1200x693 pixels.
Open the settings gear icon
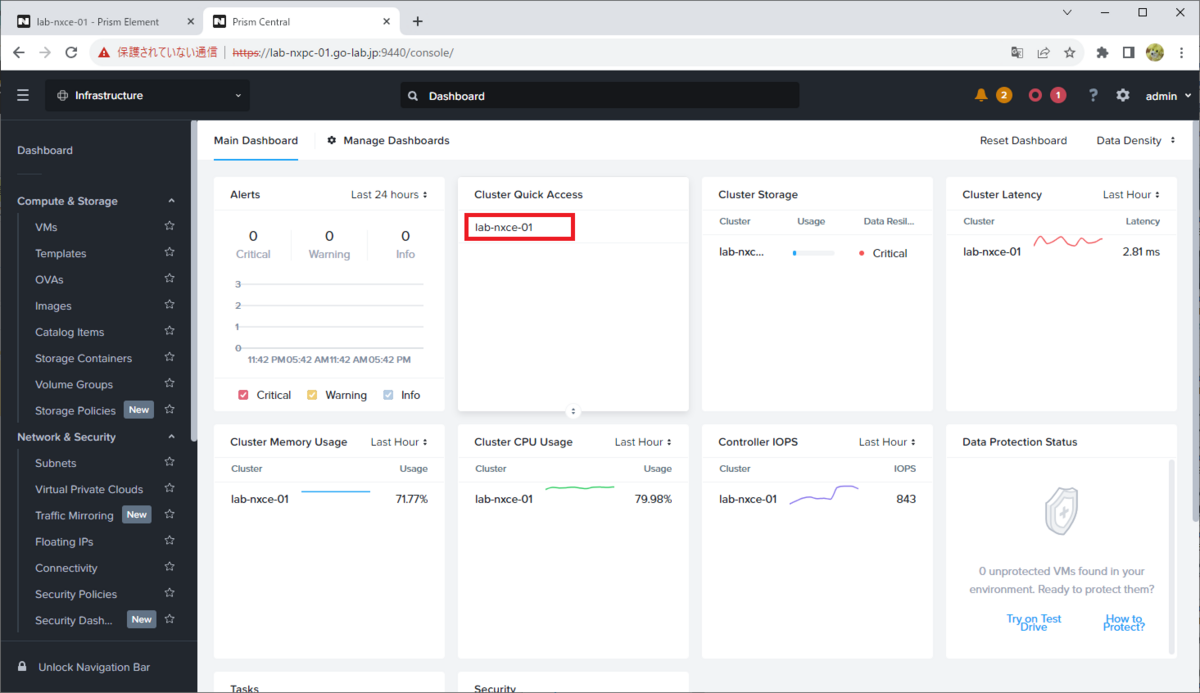click(1123, 95)
